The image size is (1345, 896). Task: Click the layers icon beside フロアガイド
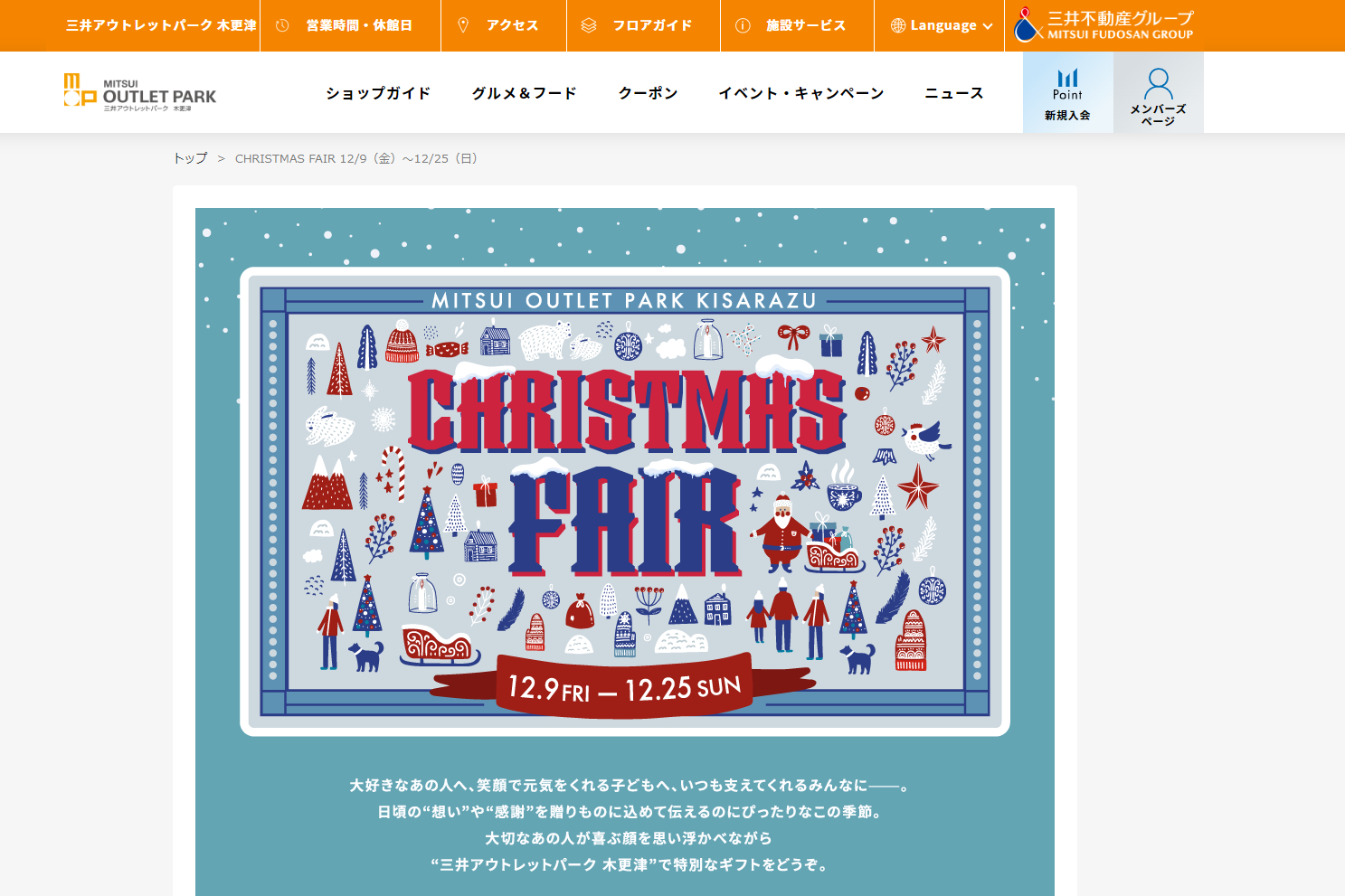tap(589, 25)
